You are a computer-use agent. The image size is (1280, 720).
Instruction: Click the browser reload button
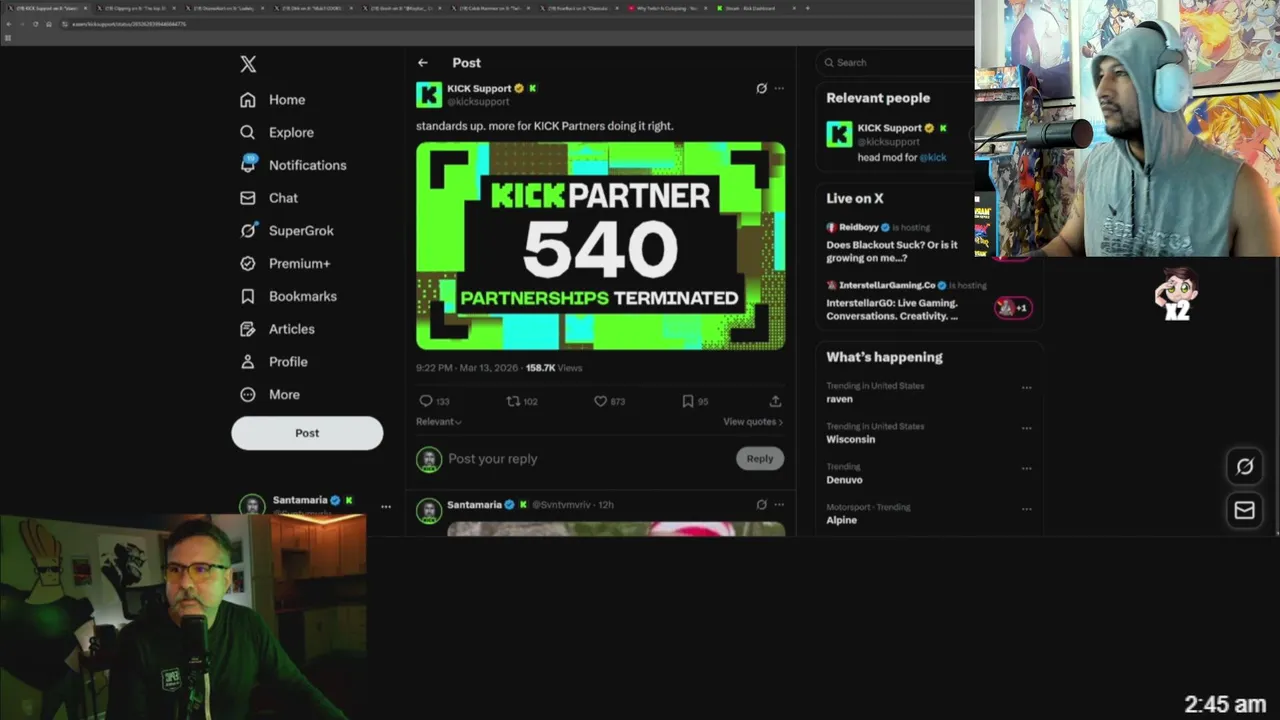[35, 24]
